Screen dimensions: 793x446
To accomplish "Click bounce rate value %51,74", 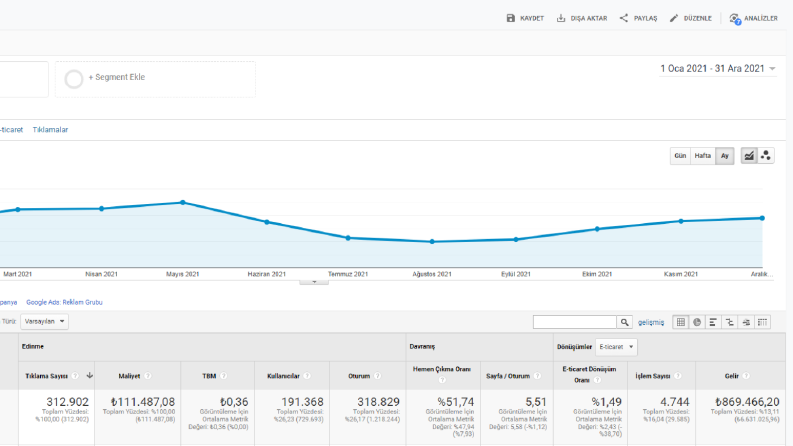I will click(x=456, y=402).
